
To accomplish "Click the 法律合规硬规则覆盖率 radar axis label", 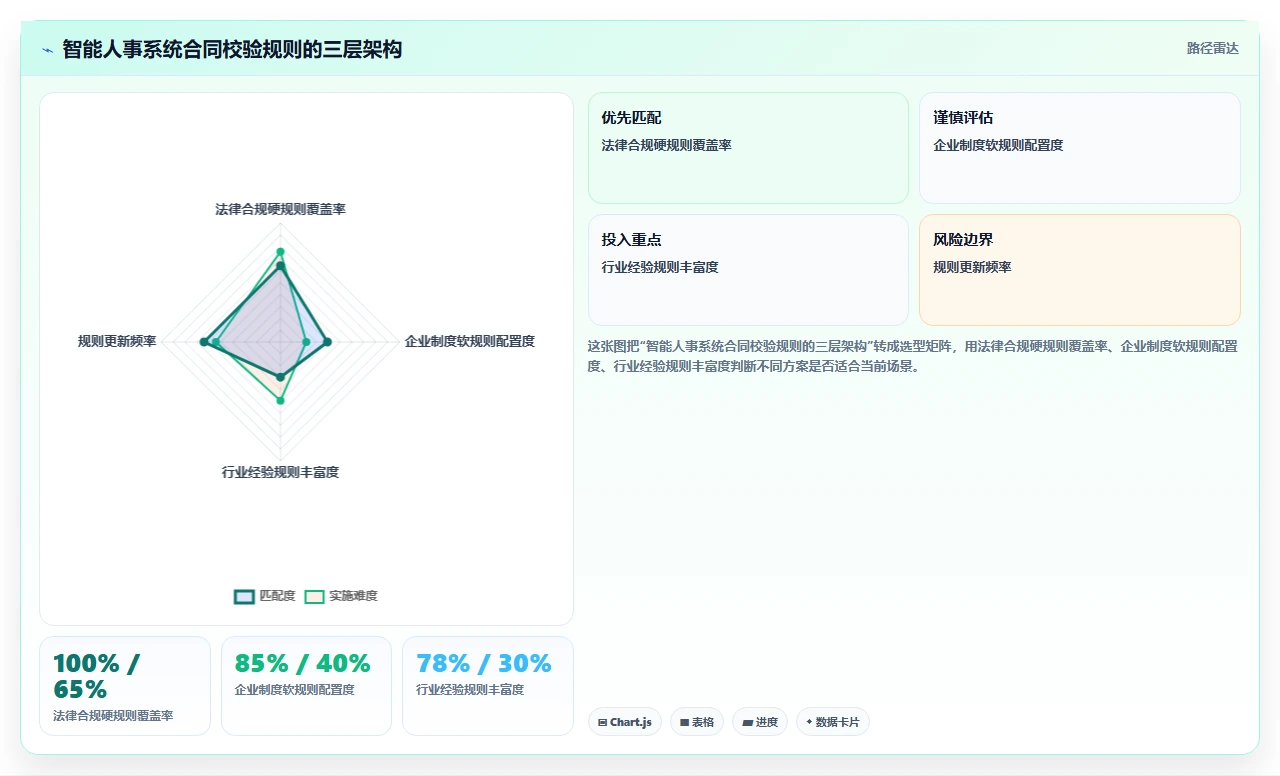I will pos(280,209).
